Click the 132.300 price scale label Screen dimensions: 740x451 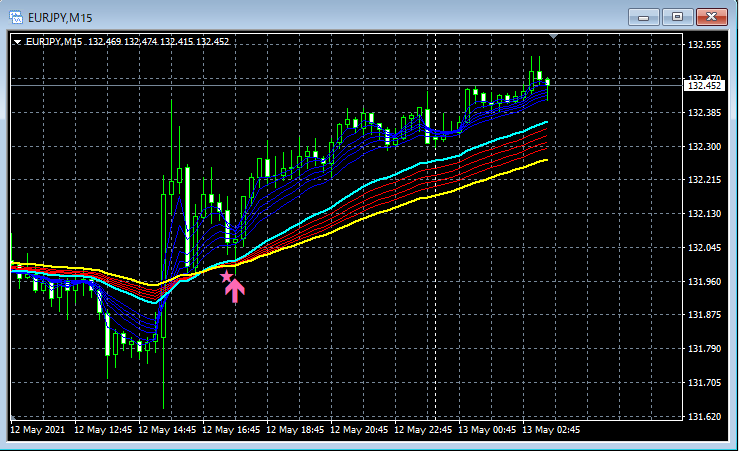704,147
